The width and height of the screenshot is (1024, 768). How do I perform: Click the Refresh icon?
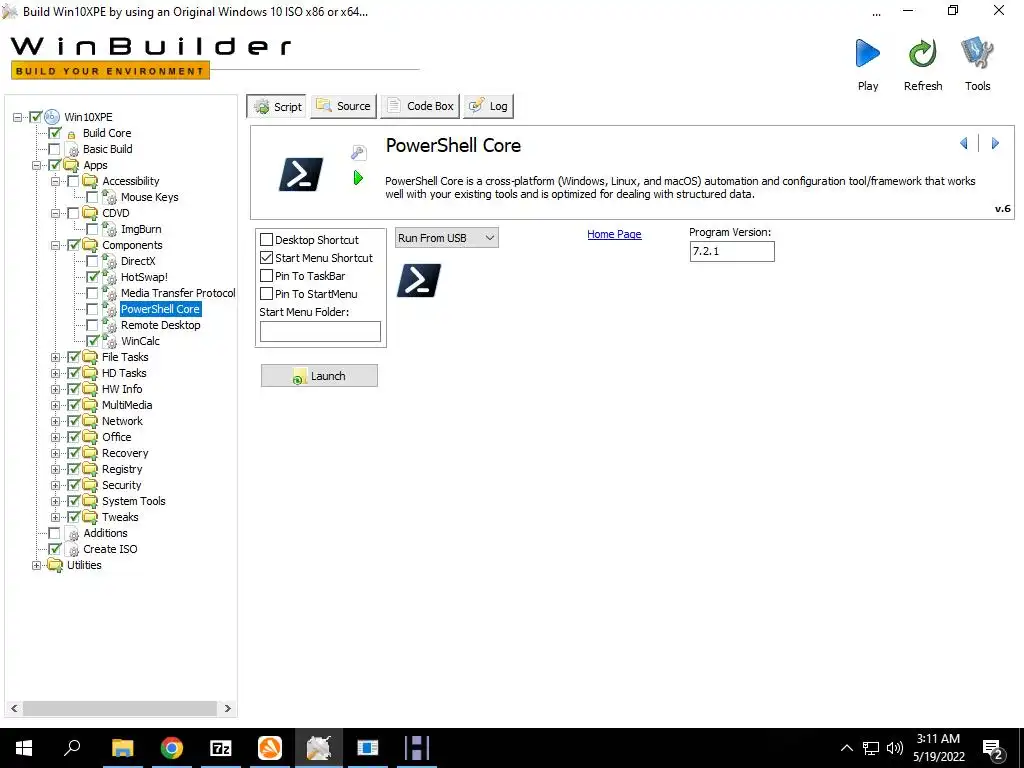coord(922,54)
